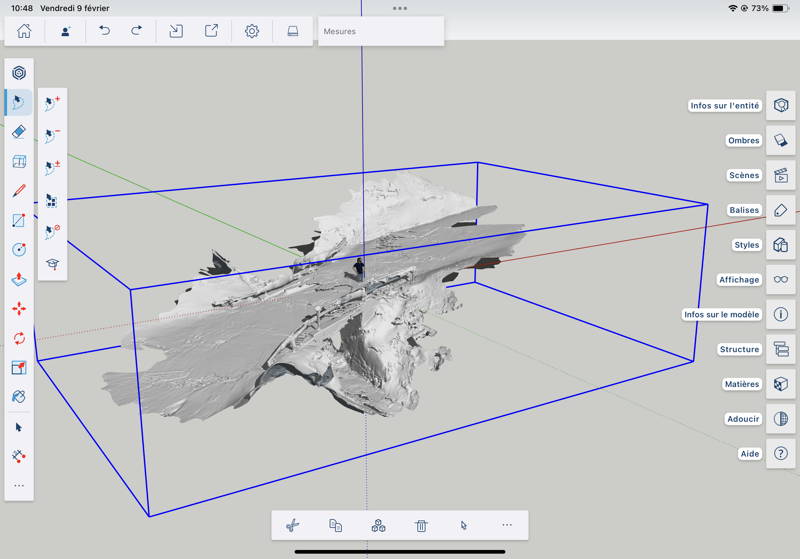The width and height of the screenshot is (800, 559).
Task: Toggle subtract-from-selection mode (cursor with minus)
Action: tap(52, 135)
